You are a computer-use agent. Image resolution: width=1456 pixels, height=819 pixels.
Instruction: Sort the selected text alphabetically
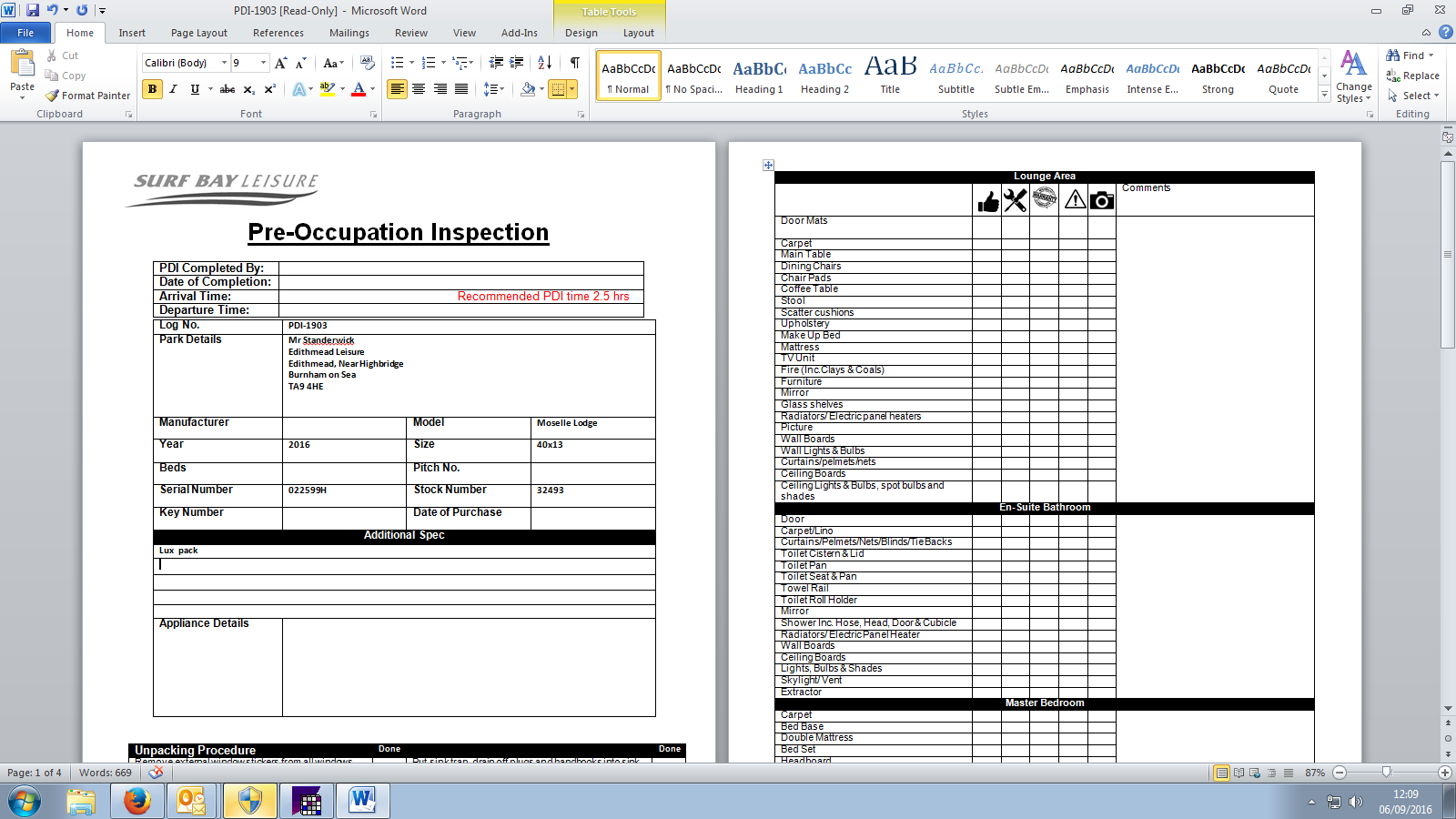[544, 63]
